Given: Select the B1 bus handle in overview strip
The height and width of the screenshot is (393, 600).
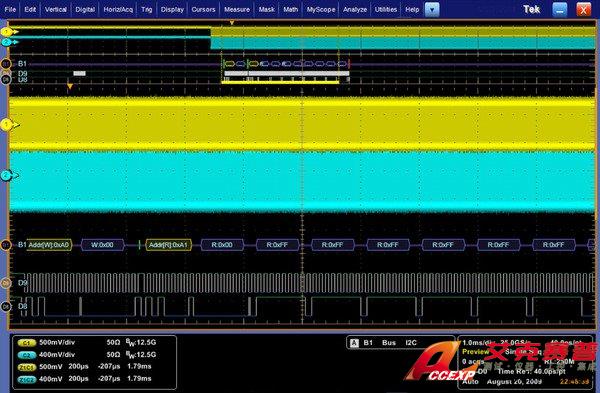Looking at the screenshot, I should [6, 64].
